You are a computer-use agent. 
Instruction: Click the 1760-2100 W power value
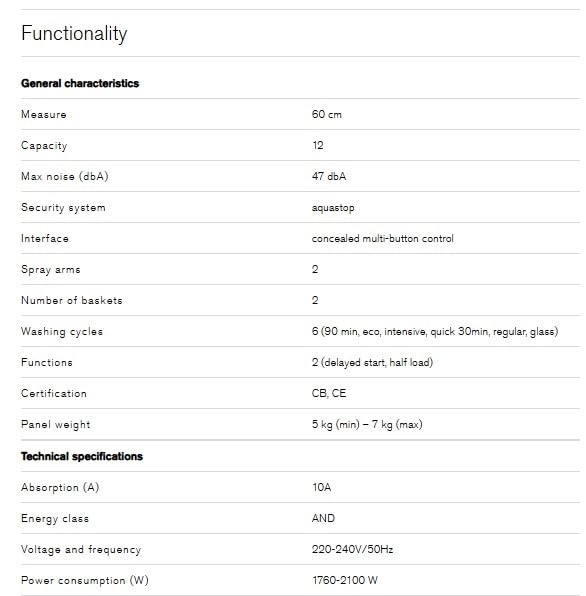345,580
